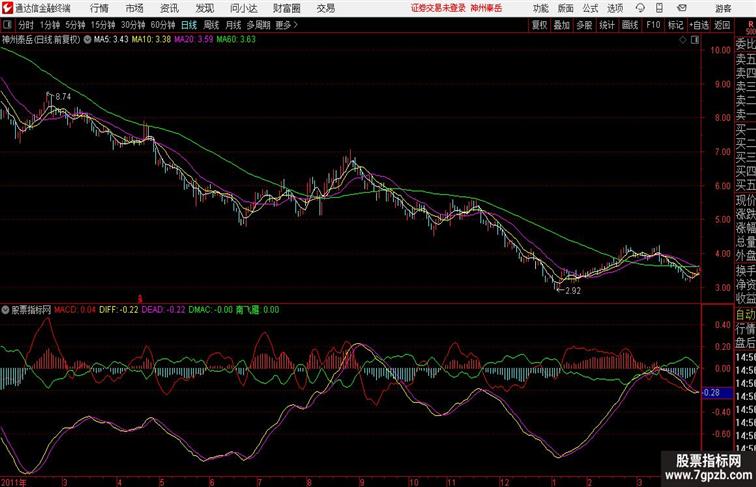Click the 神州泰岳(日线 前复权) chart title
This screenshot has width=756, height=487.
coord(41,40)
